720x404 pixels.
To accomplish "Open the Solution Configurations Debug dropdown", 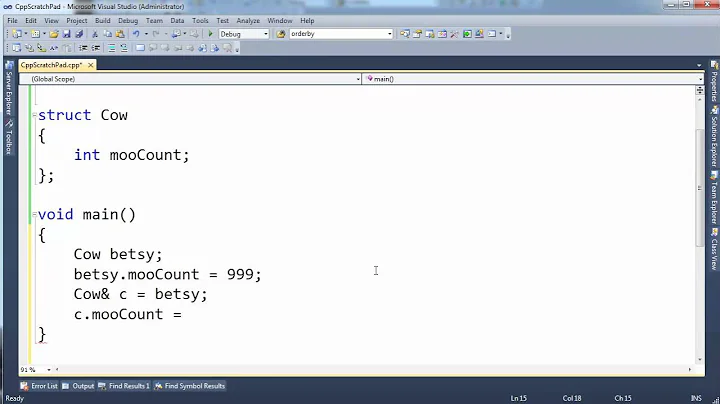I will 265,34.
